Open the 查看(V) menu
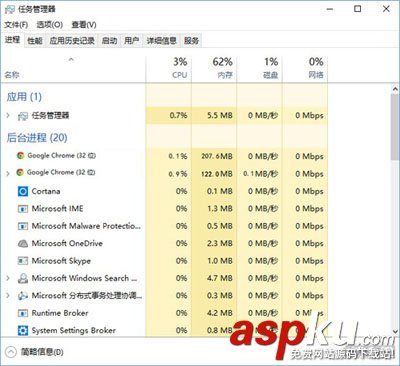This screenshot has width=400, height=366. click(x=84, y=25)
